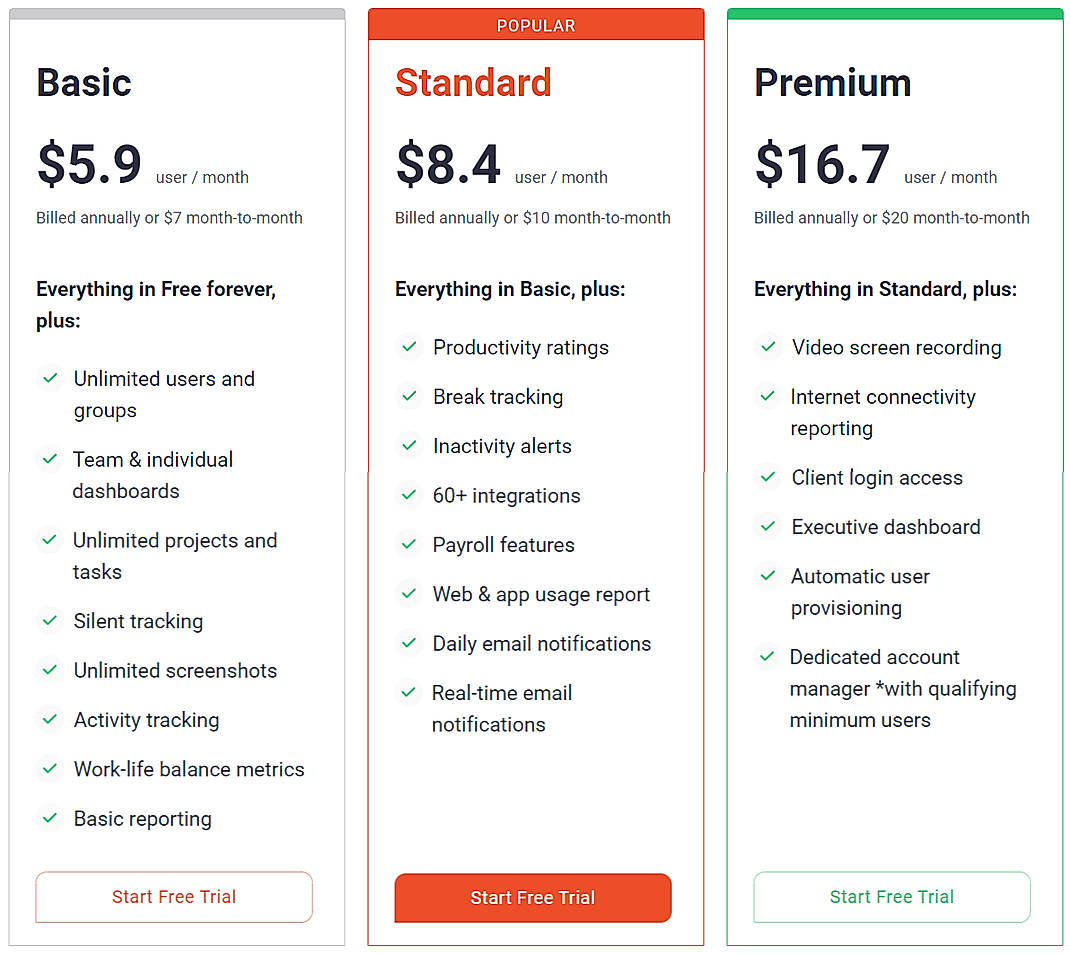Click the $8.4 Standard price

click(x=449, y=163)
